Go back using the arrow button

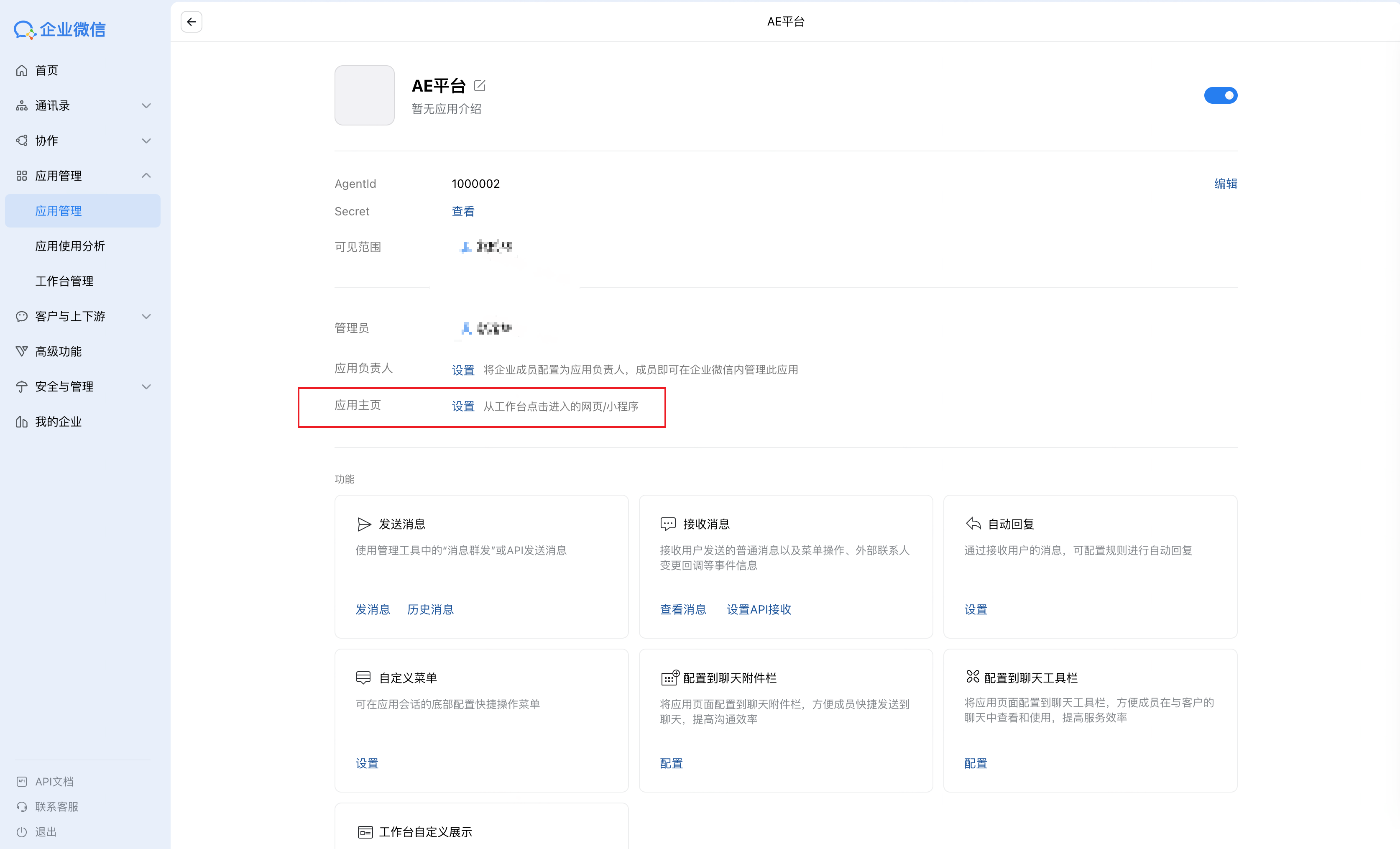[192, 22]
